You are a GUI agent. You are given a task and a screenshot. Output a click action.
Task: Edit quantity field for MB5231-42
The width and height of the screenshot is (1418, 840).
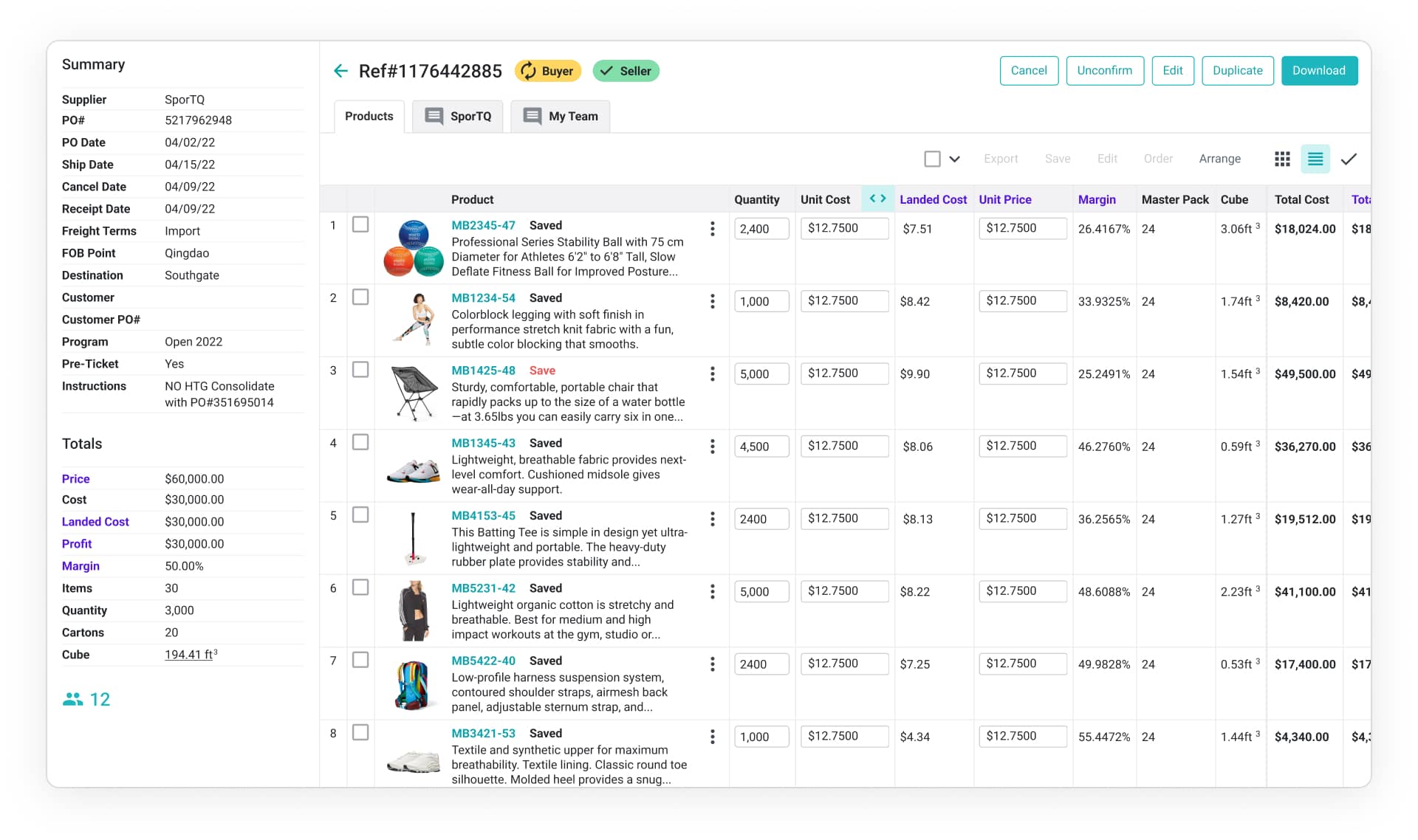pyautogui.click(x=761, y=591)
